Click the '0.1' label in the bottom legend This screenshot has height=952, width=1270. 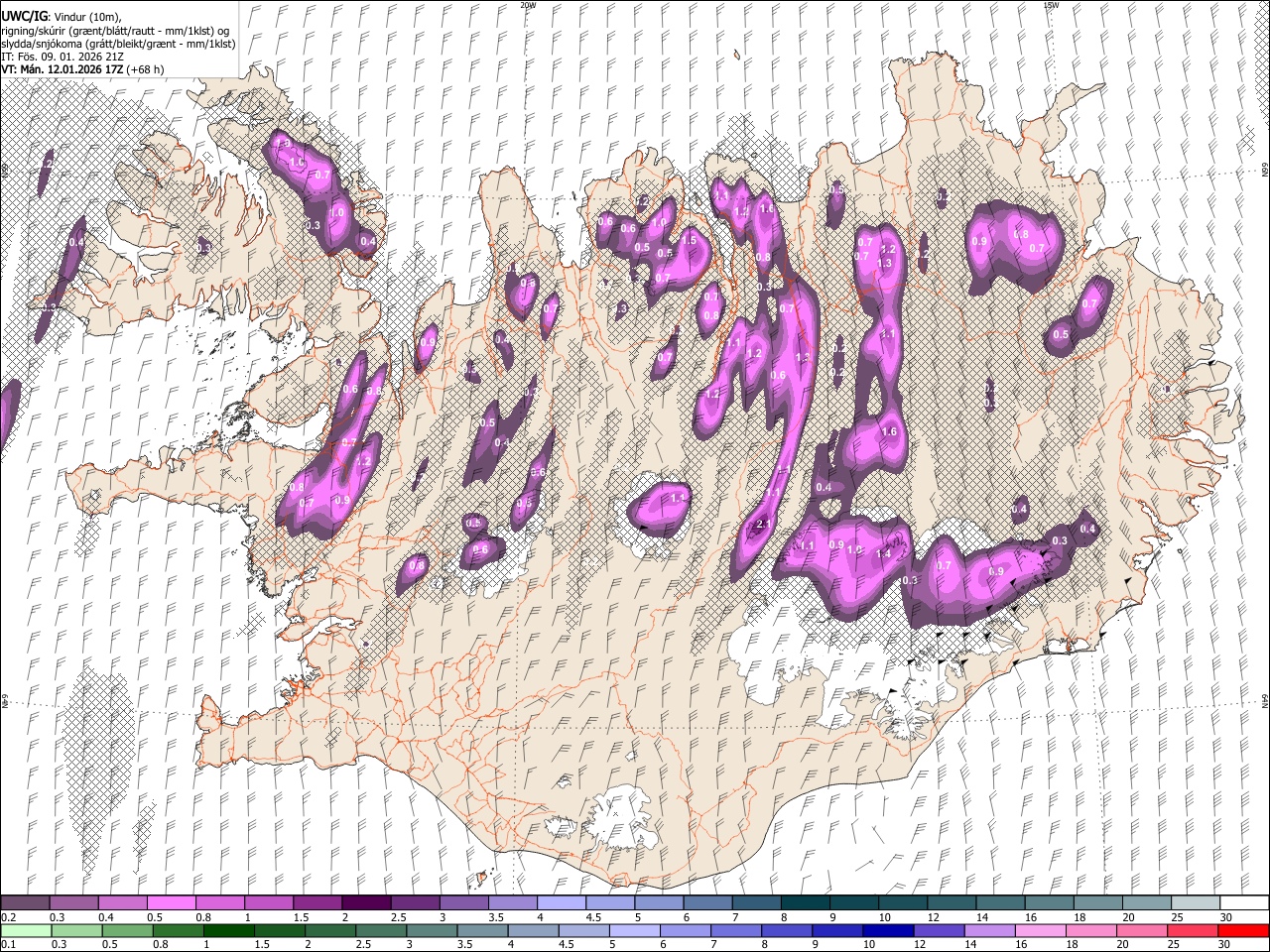tap(7, 945)
